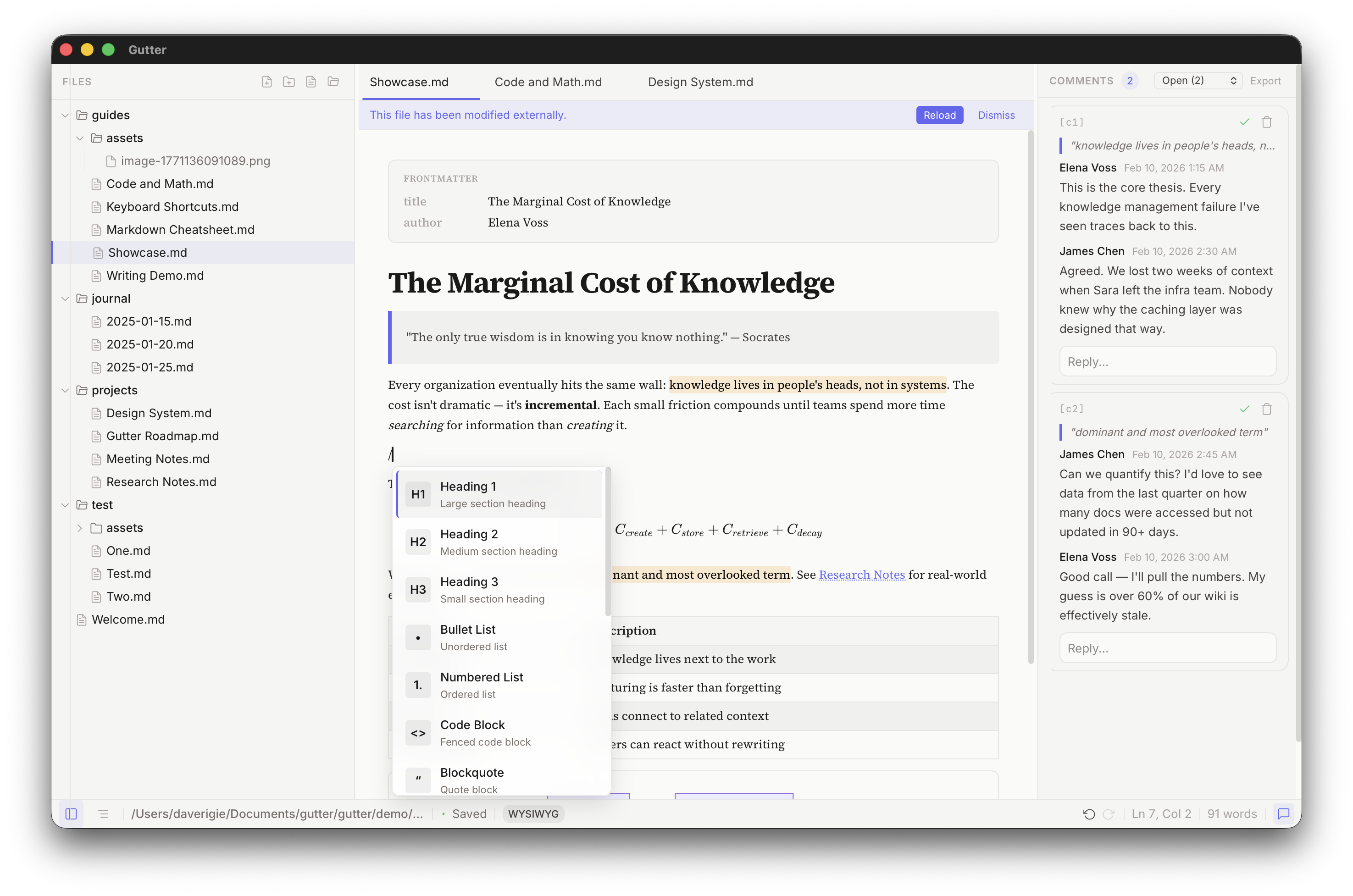Image resolution: width=1353 pixels, height=896 pixels.
Task: Click the new folder icon in Files header
Action: click(x=289, y=82)
